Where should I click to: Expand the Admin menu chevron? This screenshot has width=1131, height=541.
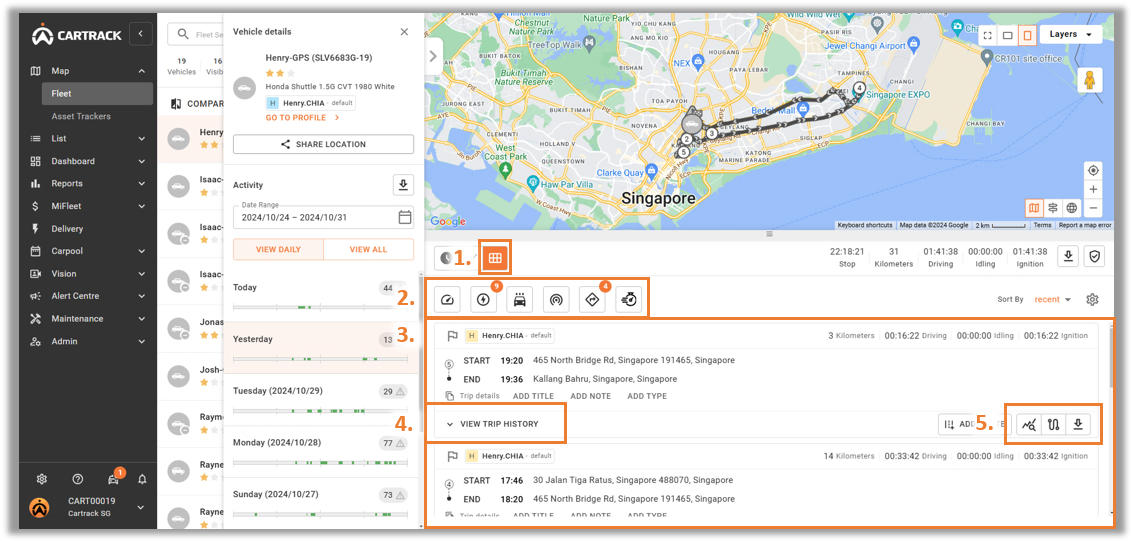pos(141,342)
